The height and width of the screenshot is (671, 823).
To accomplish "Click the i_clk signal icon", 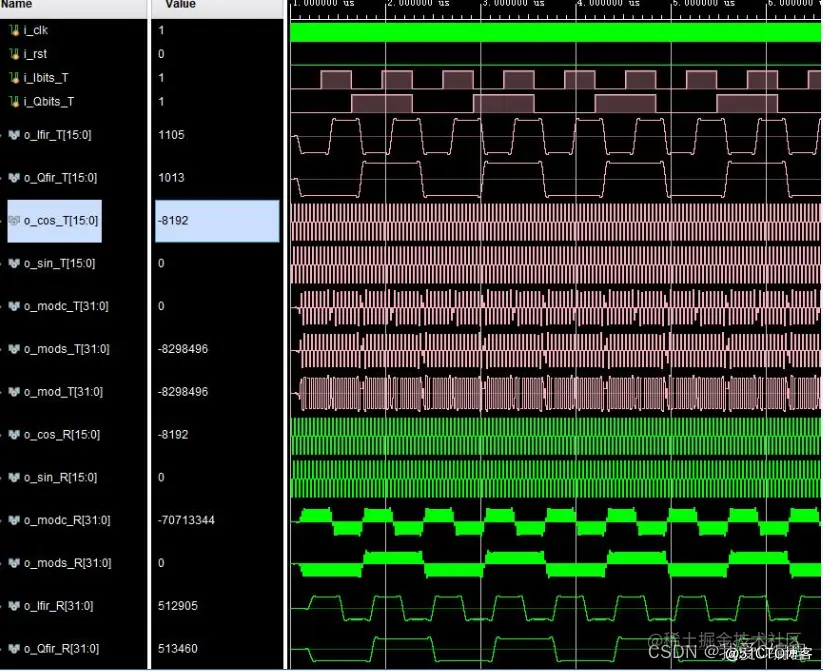I will click(x=14, y=30).
